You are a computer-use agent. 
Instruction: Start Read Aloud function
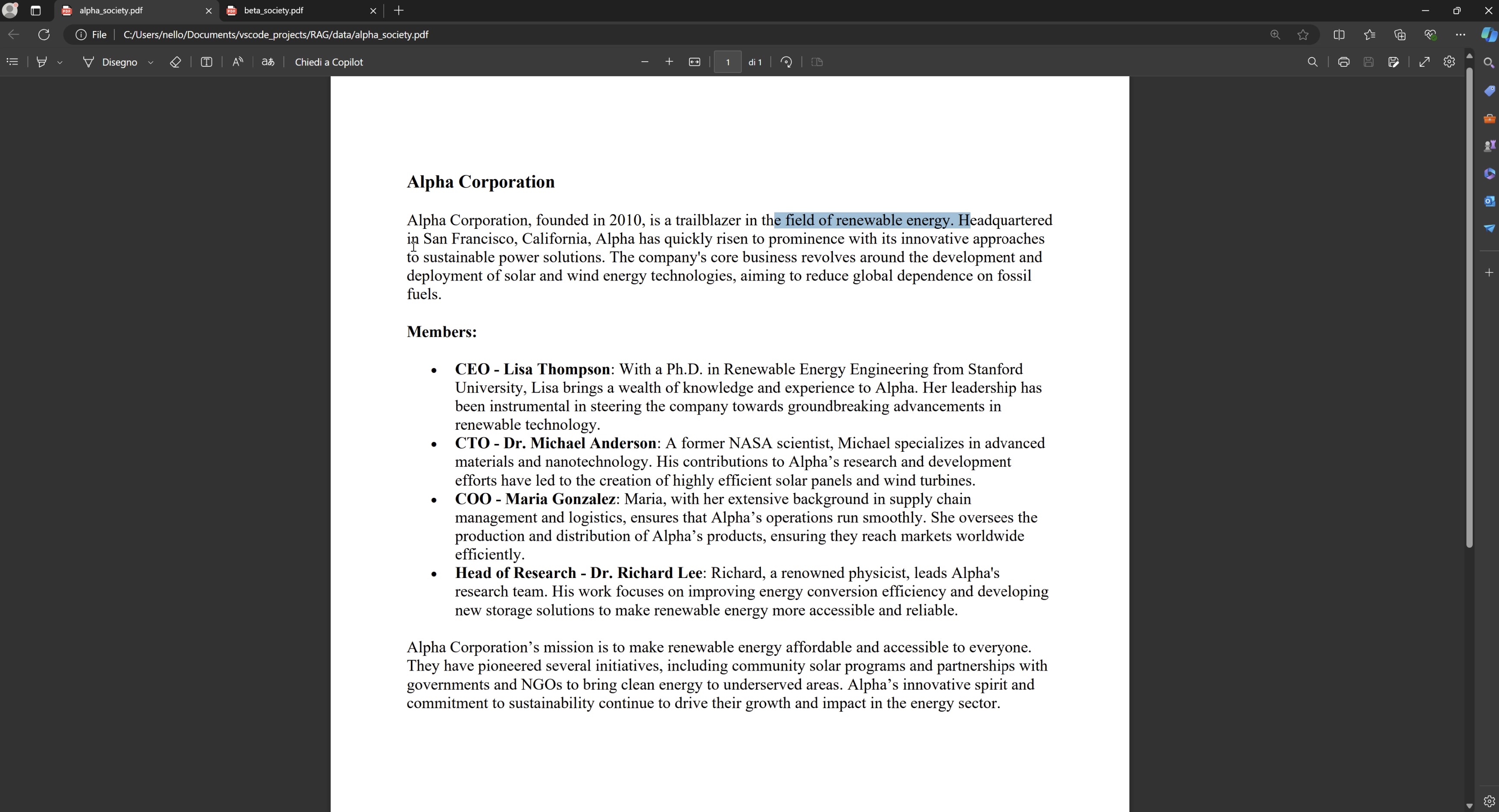[x=238, y=62]
